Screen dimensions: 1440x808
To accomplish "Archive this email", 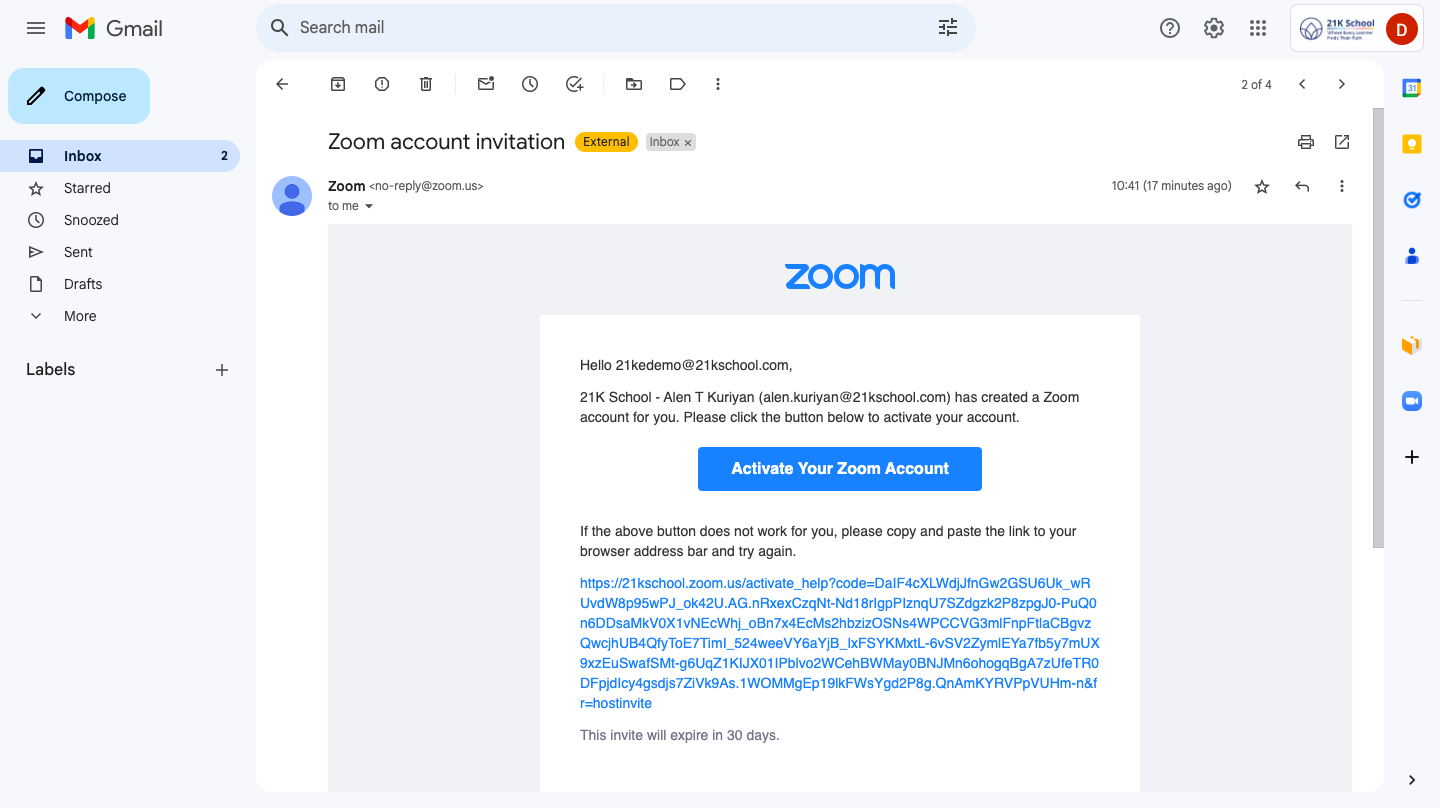I will (x=338, y=84).
